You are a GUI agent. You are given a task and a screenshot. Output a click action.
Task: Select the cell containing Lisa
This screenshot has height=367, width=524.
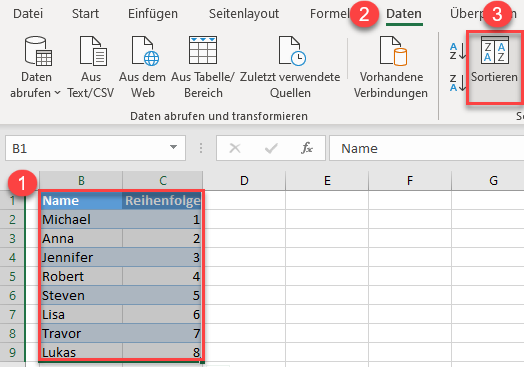click(x=81, y=315)
